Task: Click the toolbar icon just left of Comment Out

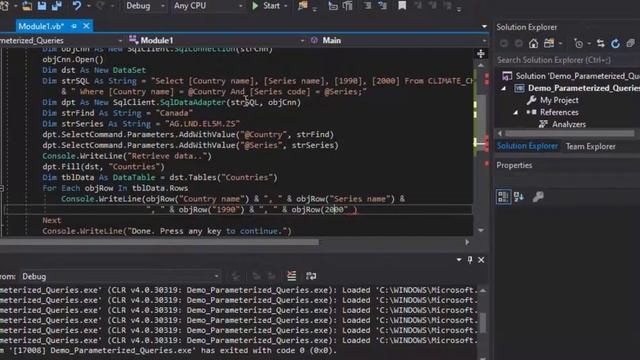Action: click(348, 6)
